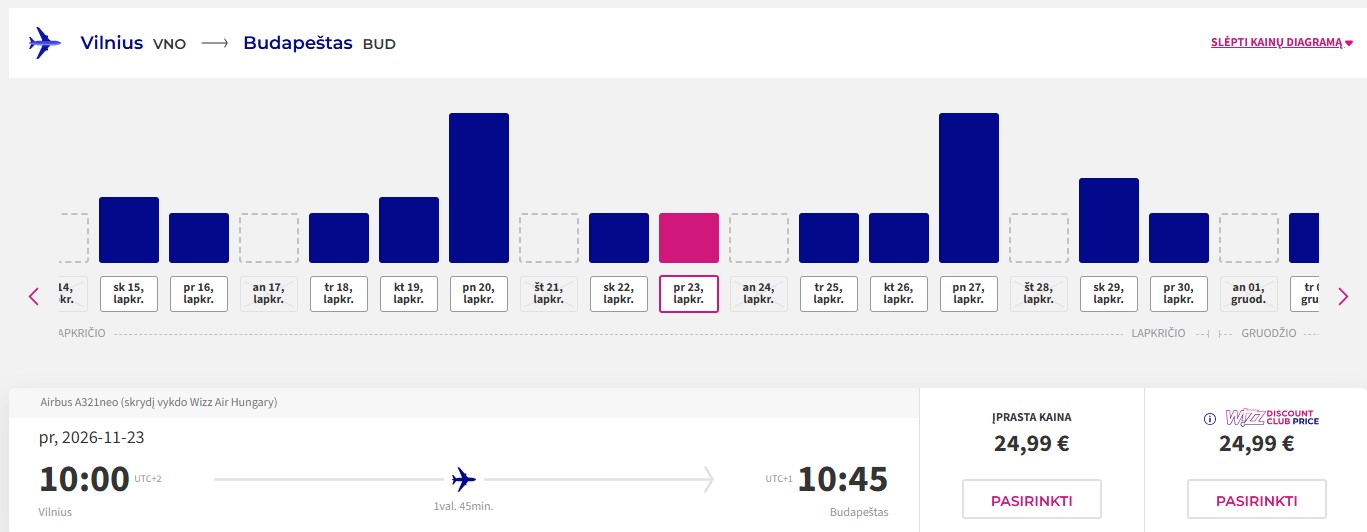The height and width of the screenshot is (532, 1367).
Task: Click the price bar above sk 22
Action: (619, 238)
